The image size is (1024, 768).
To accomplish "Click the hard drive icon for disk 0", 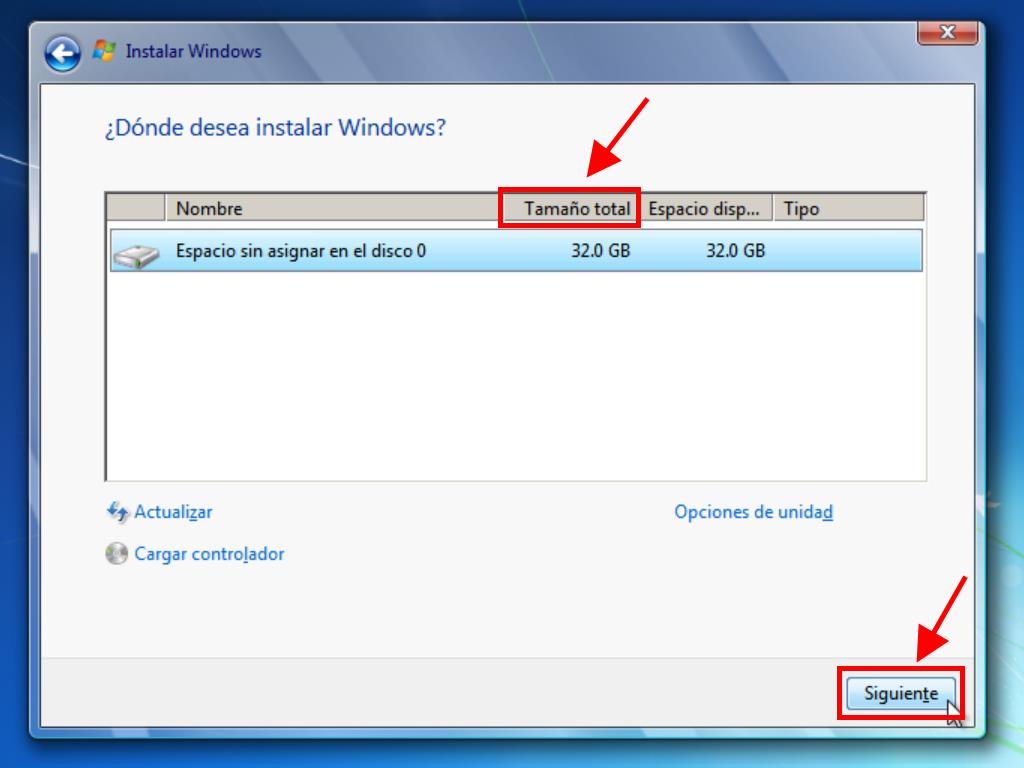I will (x=135, y=252).
